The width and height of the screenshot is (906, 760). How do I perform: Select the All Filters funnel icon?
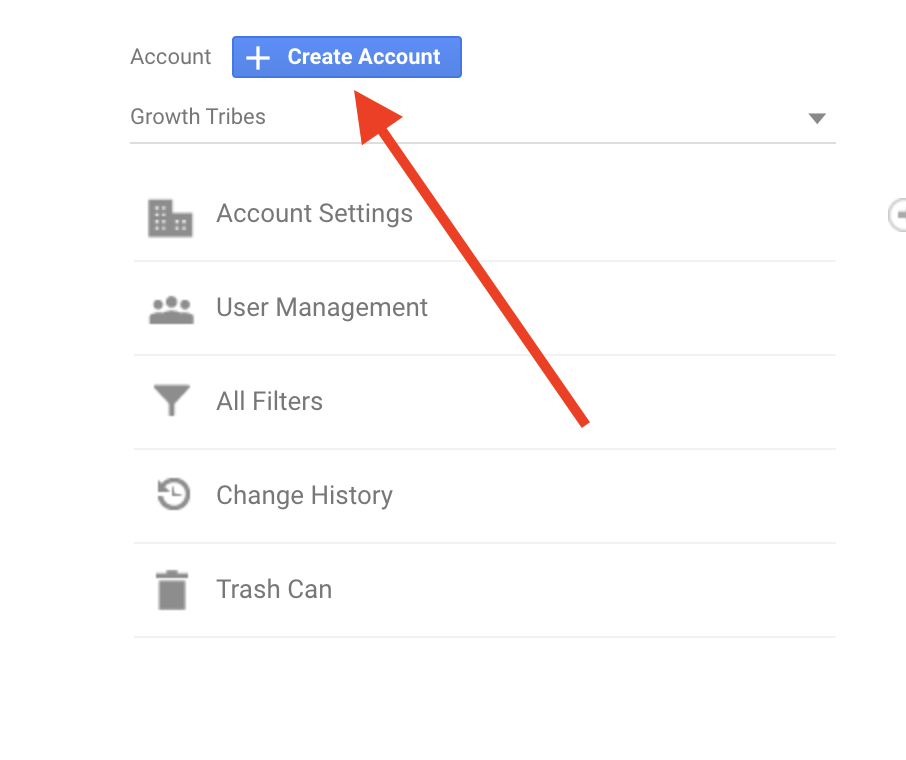click(171, 400)
